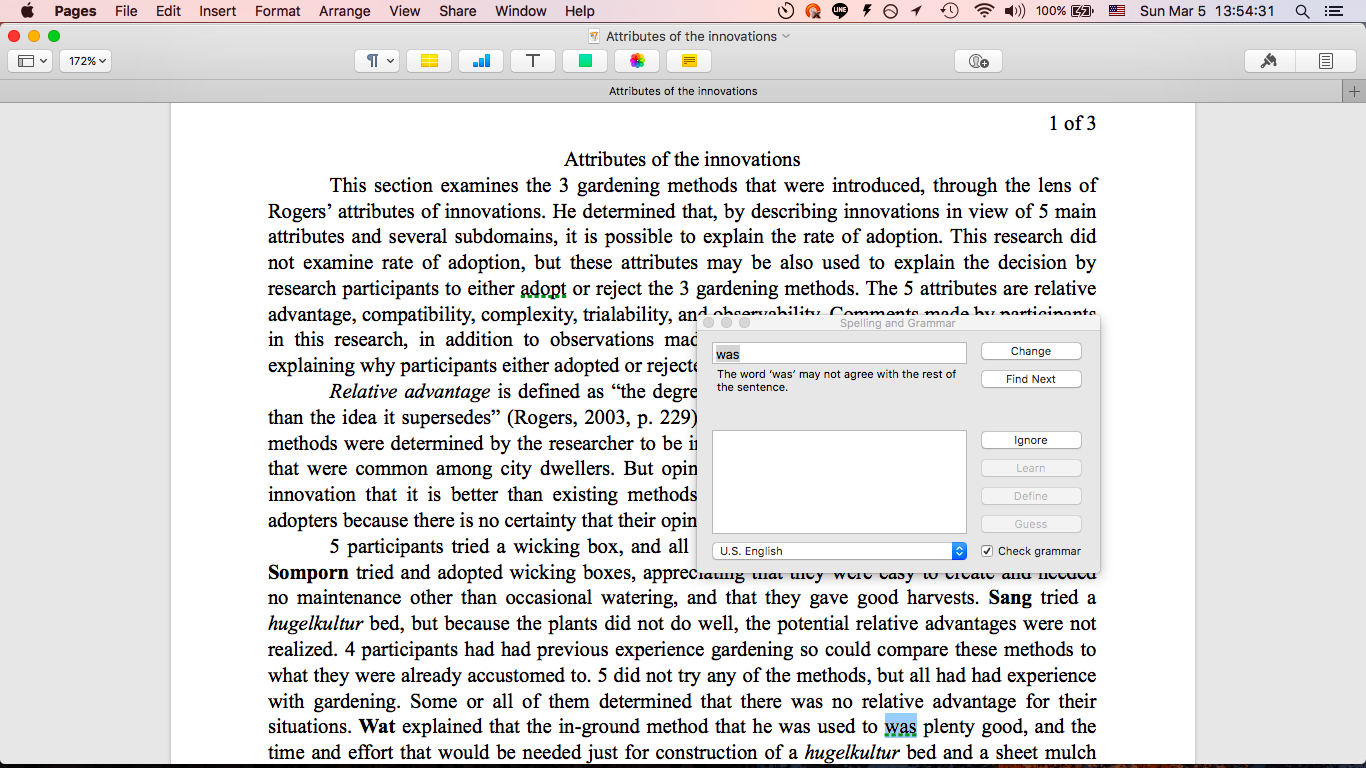Screen dimensions: 1366x768
Task: Open the Window menu
Action: tap(521, 11)
